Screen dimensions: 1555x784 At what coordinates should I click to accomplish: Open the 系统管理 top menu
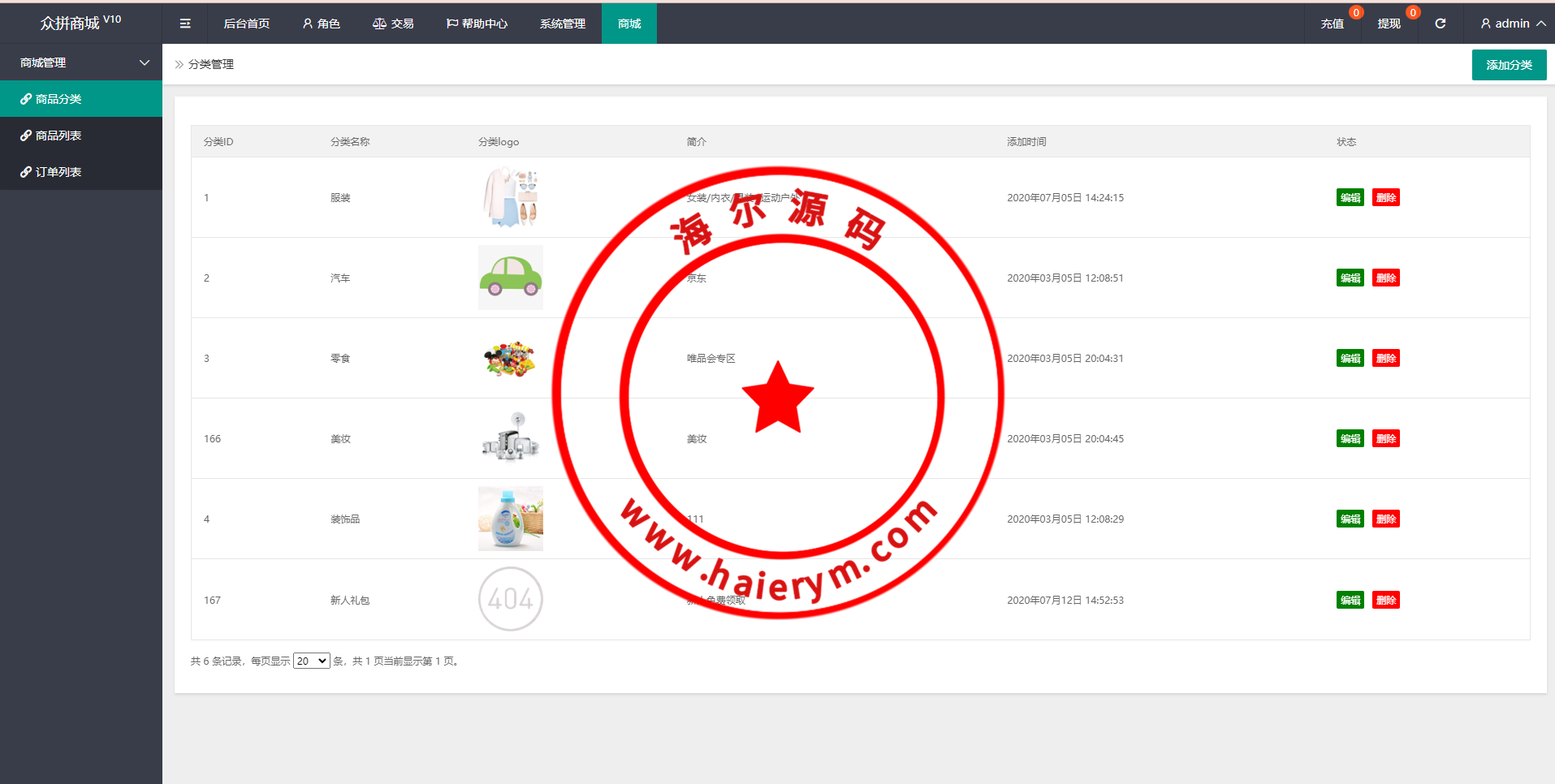[x=562, y=24]
